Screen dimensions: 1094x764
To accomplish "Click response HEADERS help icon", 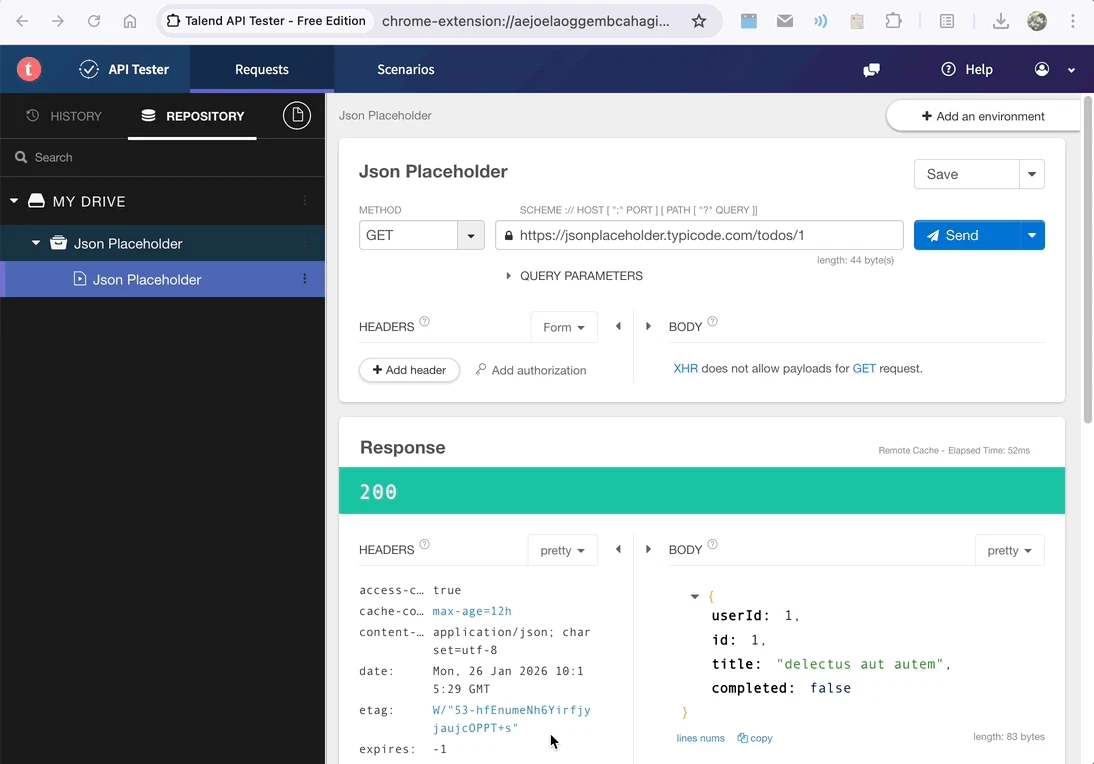I will 424,544.
